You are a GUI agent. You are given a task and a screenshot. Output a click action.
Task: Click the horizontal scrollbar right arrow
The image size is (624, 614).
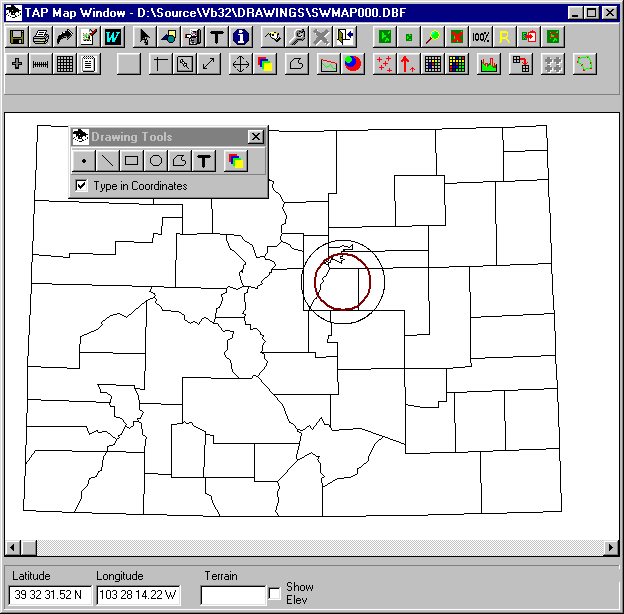pyautogui.click(x=611, y=548)
